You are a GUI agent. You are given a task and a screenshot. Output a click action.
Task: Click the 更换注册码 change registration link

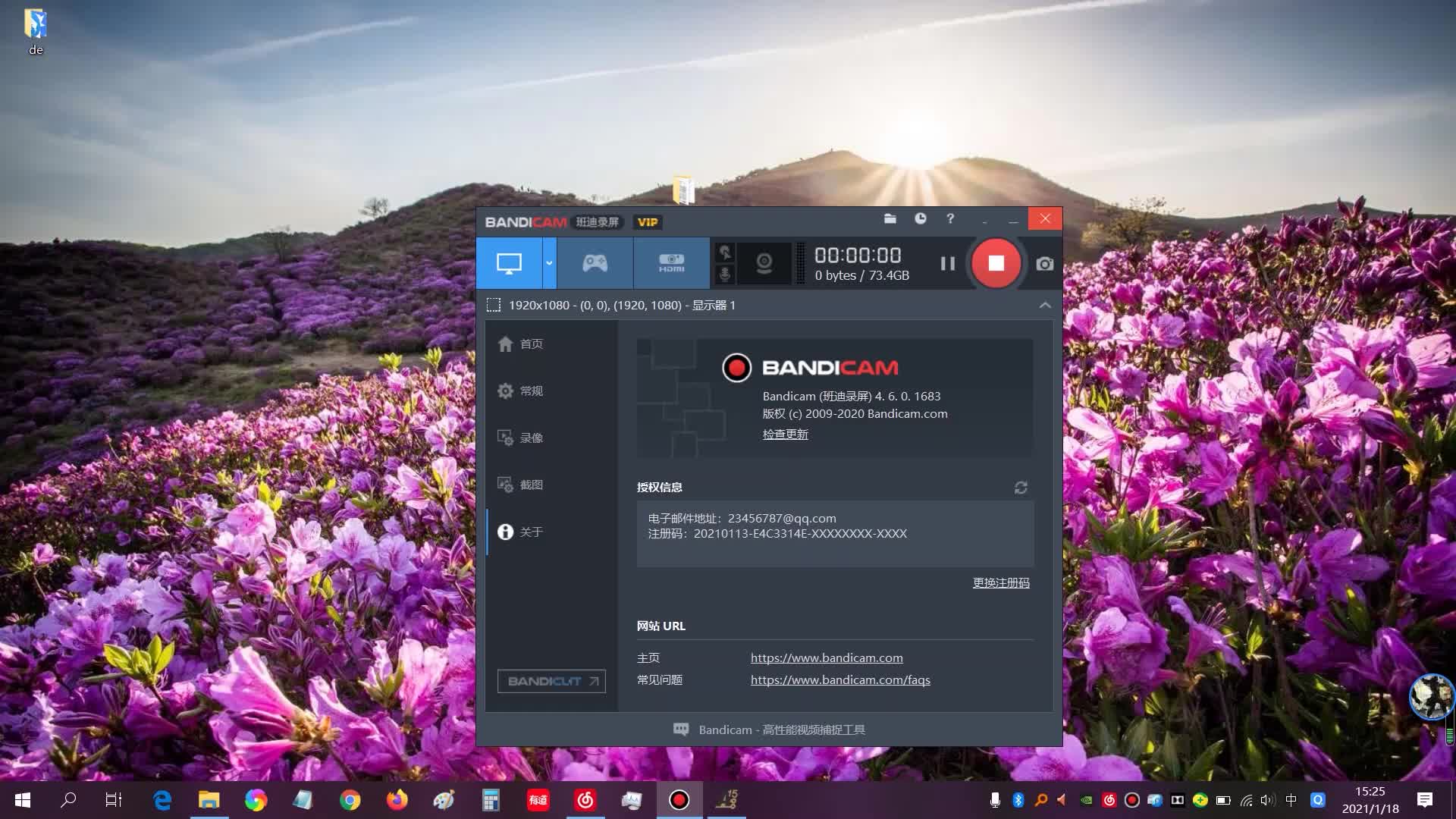[x=1000, y=582]
